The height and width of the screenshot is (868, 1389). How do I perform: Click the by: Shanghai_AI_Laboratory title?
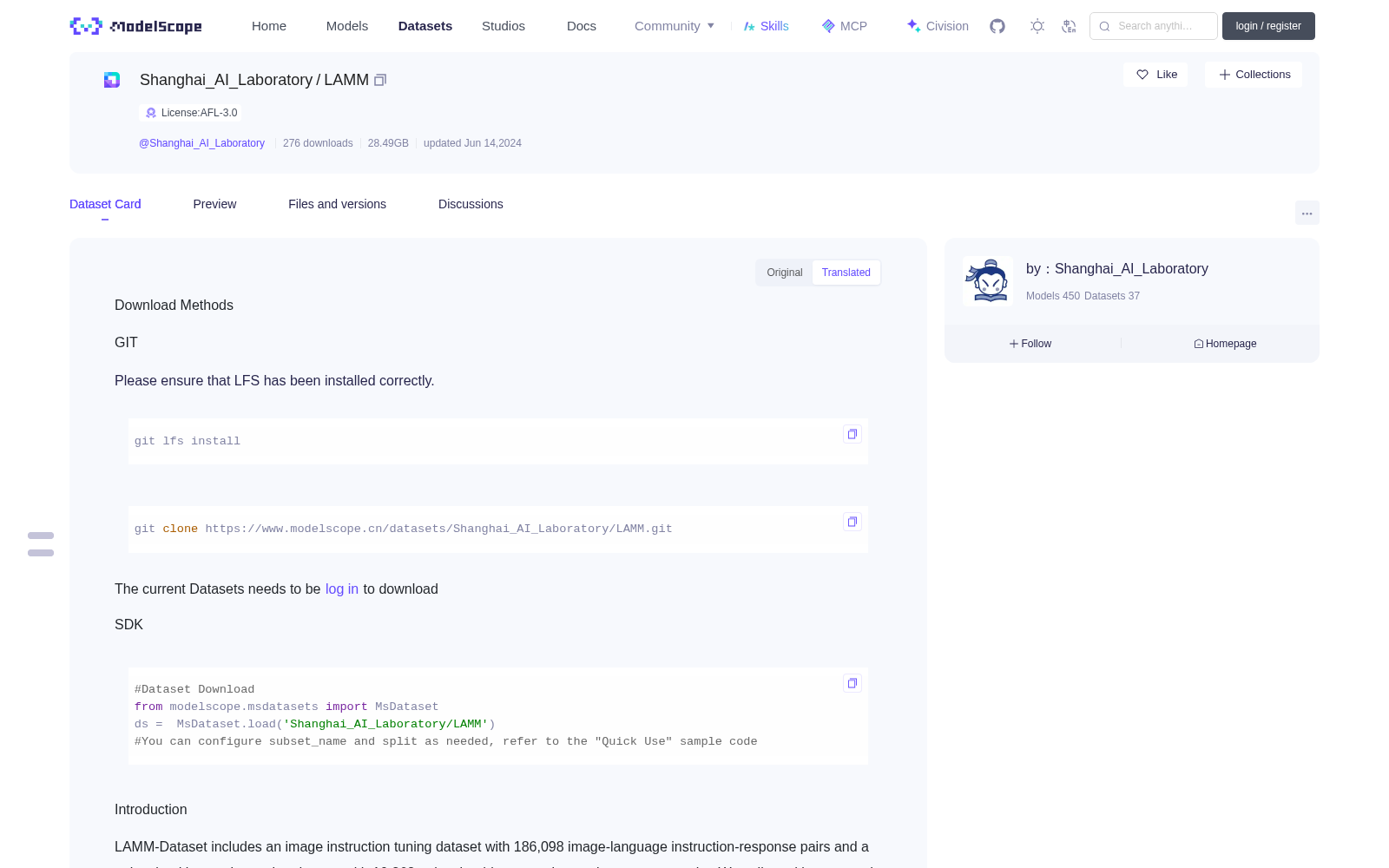point(1117,269)
